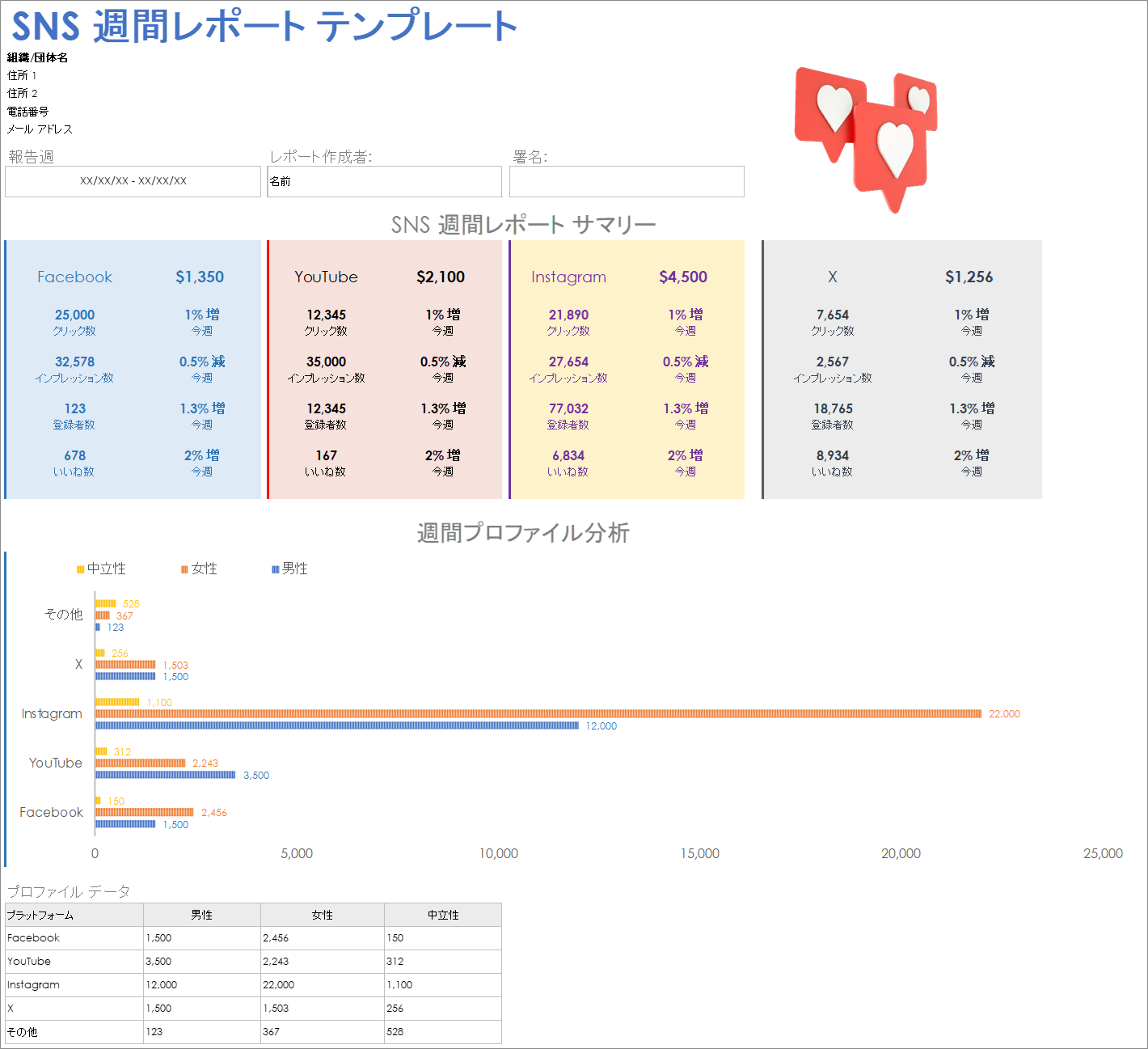The height and width of the screenshot is (1049, 1148).
Task: Click the YouTube card title
Action: coord(326,277)
